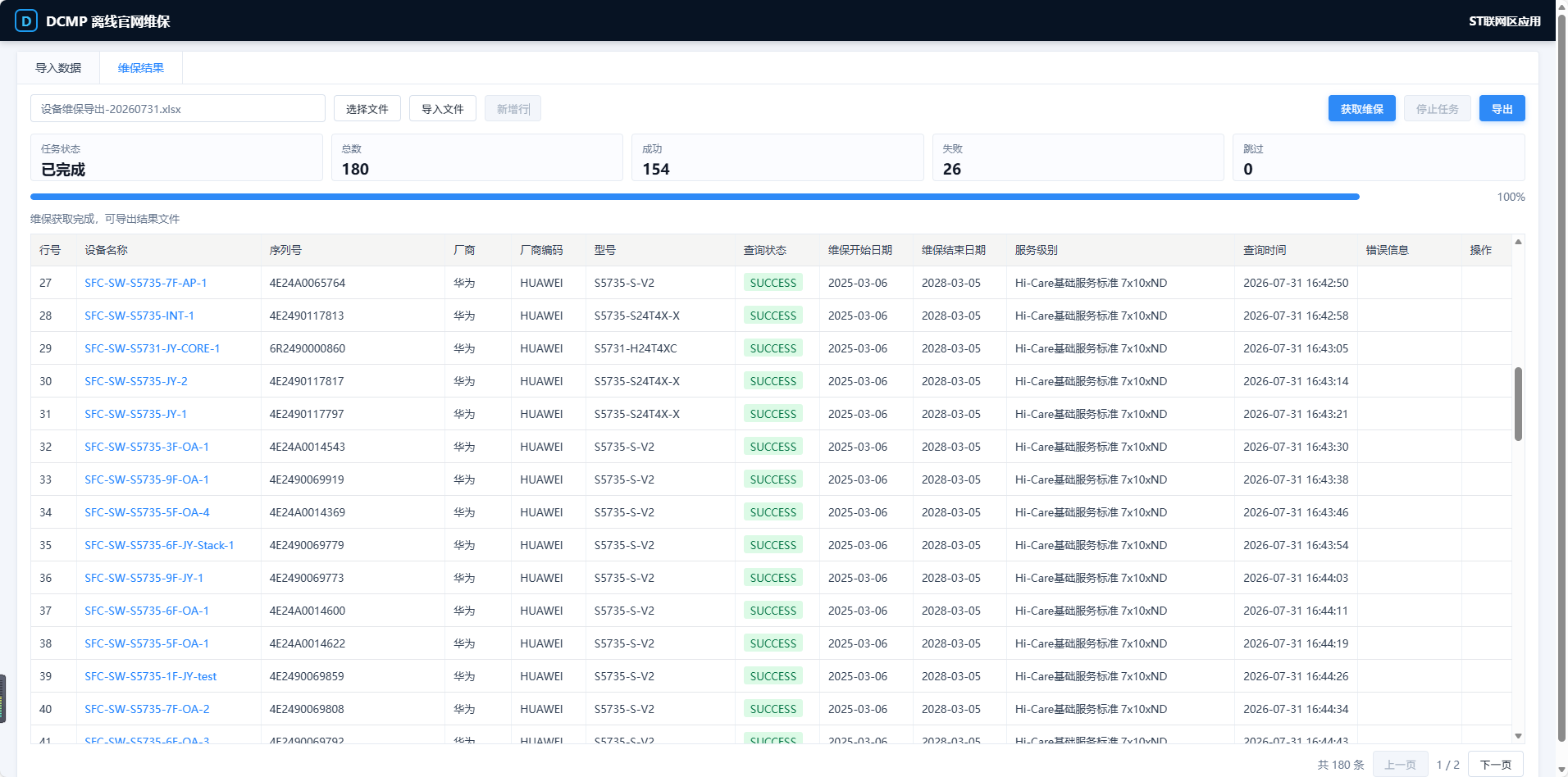Click the 新增行 button
This screenshot has width=1568, height=777.
(x=513, y=108)
